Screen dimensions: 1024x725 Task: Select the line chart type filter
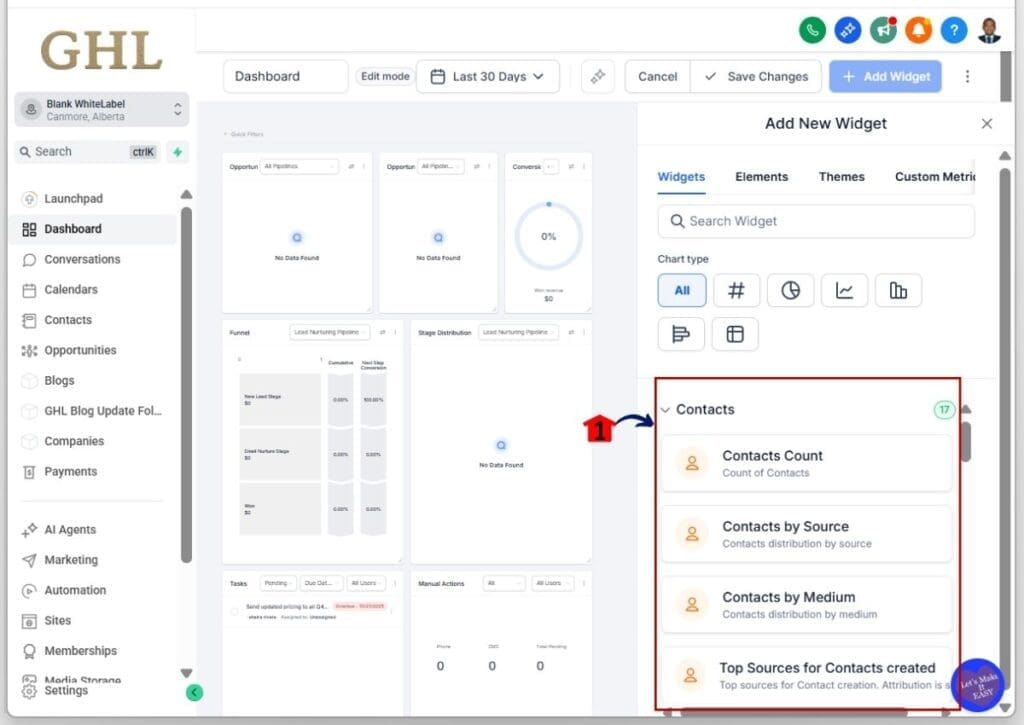pos(844,290)
